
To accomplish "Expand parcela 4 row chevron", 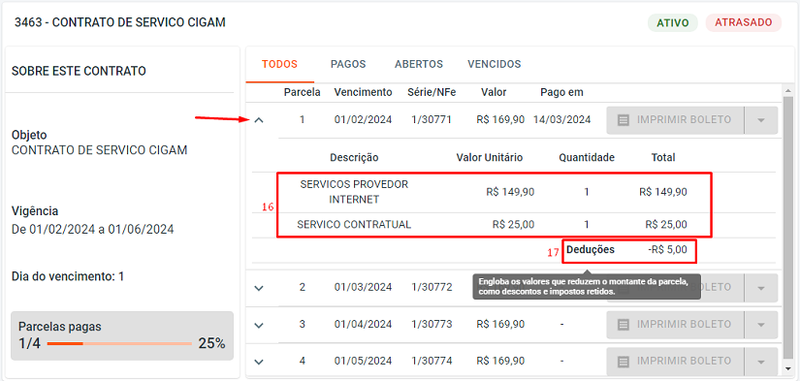I will click(x=259, y=362).
